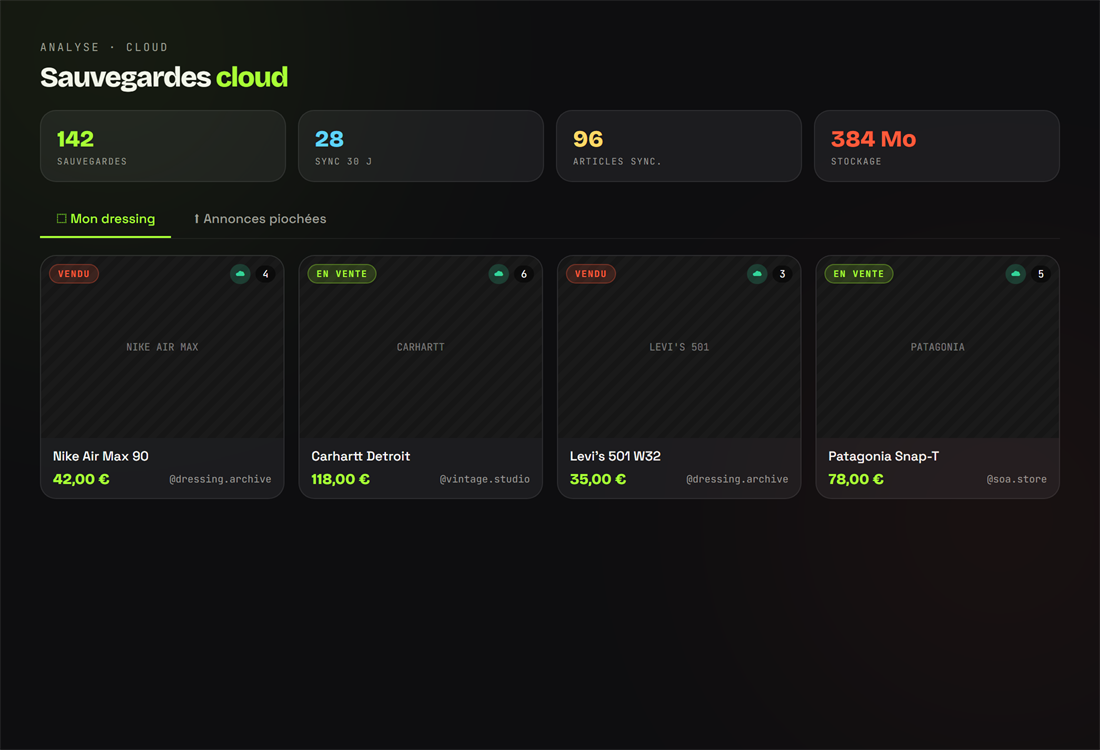Click the 118,00 € price
1100x750 pixels.
click(x=340, y=479)
